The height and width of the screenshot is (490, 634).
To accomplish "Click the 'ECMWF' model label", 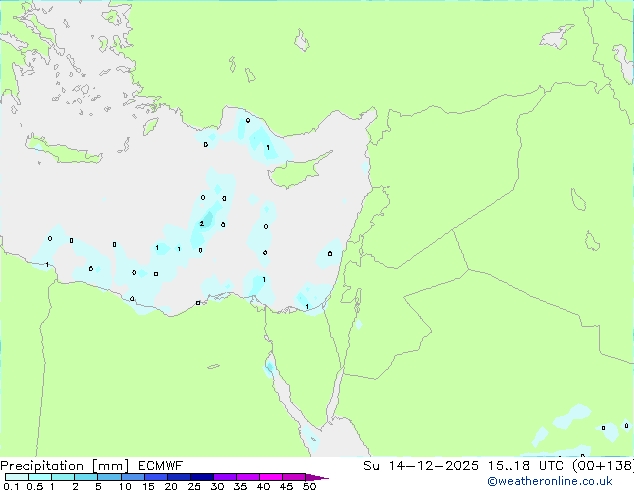I will click(x=161, y=466).
